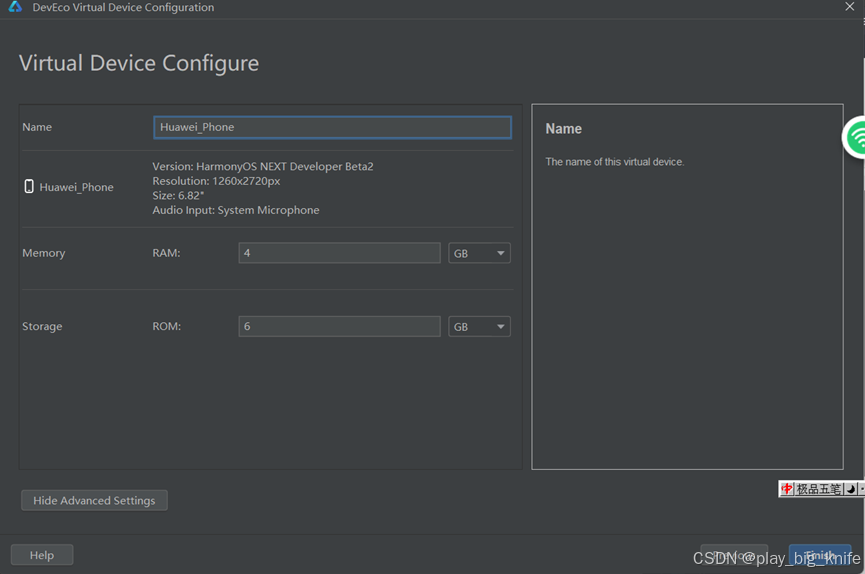This screenshot has height=574, width=865.
Task: Close the Virtual Device Configuration window
Action: coord(850,7)
